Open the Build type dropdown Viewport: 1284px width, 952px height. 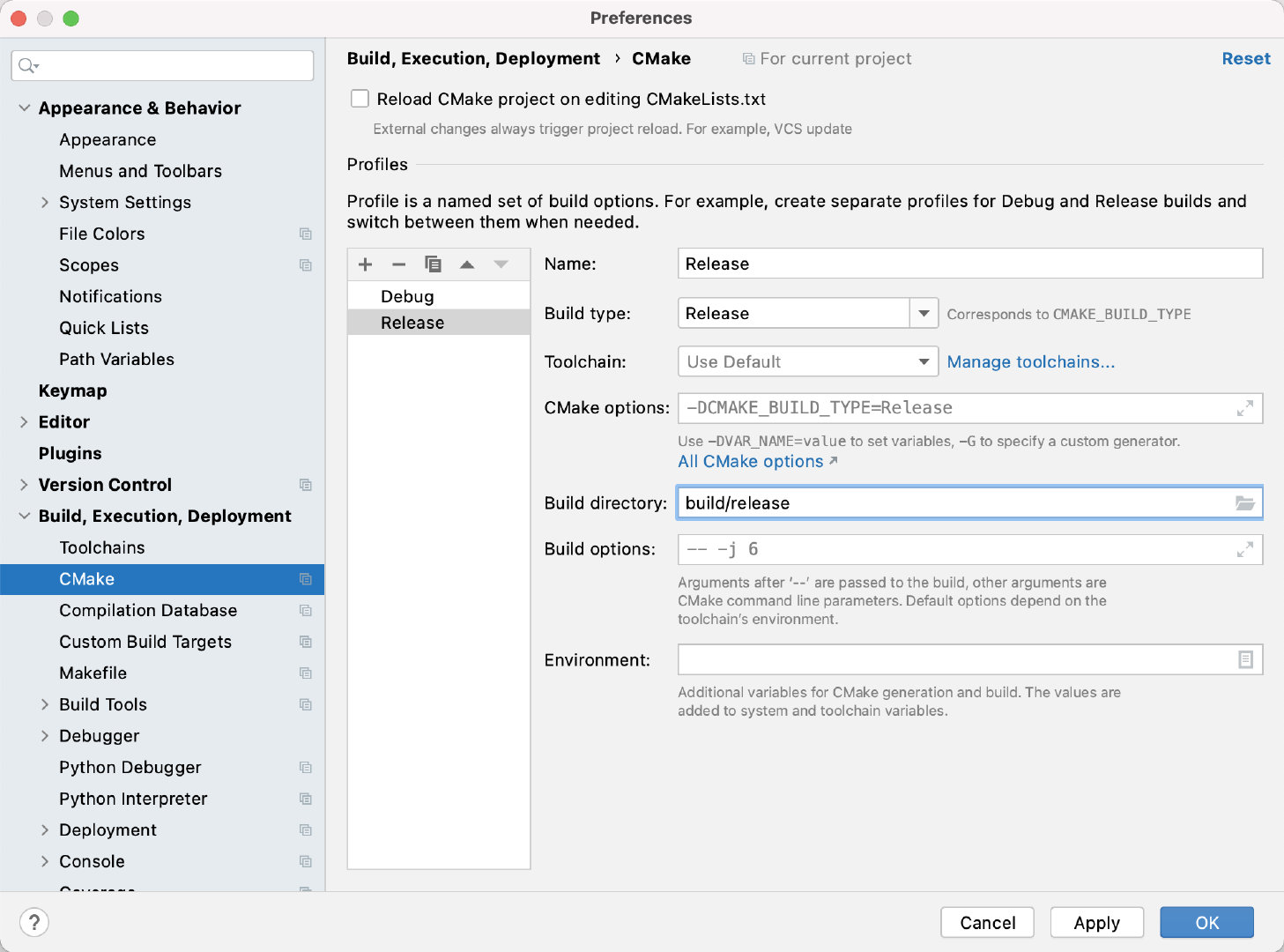click(923, 313)
